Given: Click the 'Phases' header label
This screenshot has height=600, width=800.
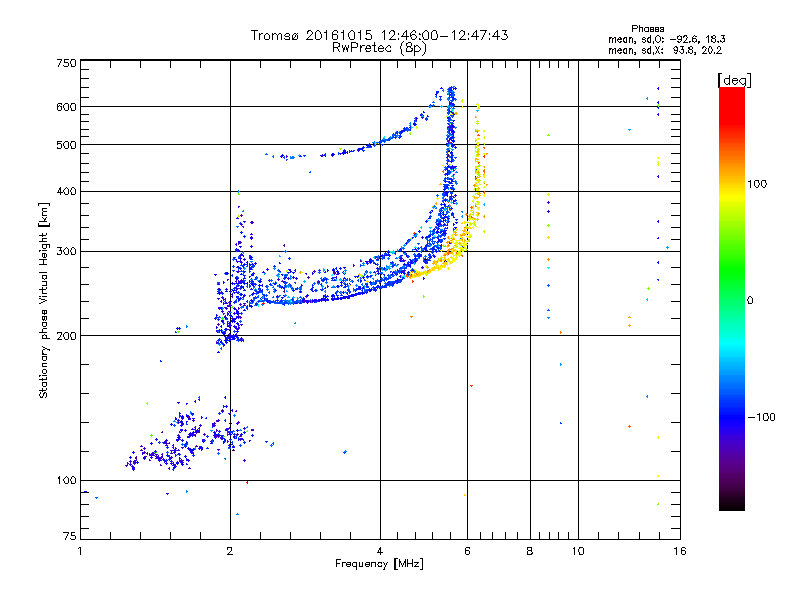Looking at the screenshot, I should click(x=647, y=29).
